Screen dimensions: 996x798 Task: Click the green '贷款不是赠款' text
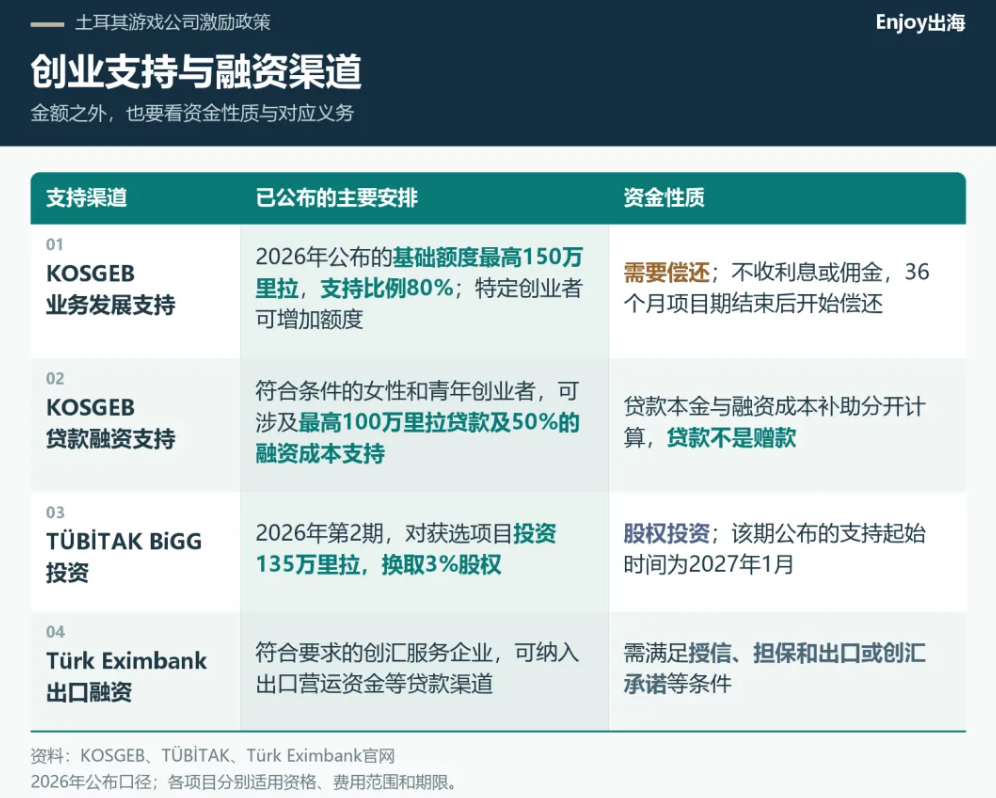731,438
